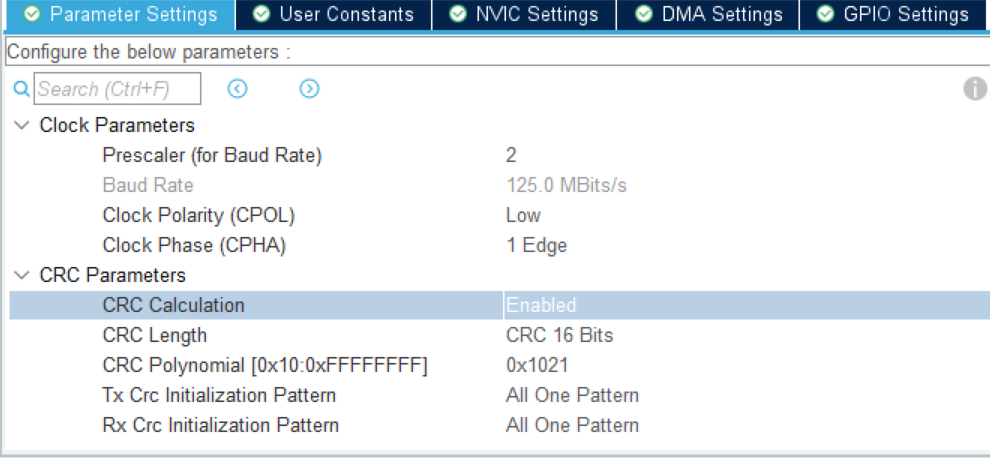Click the GPIO Settings checkmark icon
990x459 pixels.
point(825,14)
